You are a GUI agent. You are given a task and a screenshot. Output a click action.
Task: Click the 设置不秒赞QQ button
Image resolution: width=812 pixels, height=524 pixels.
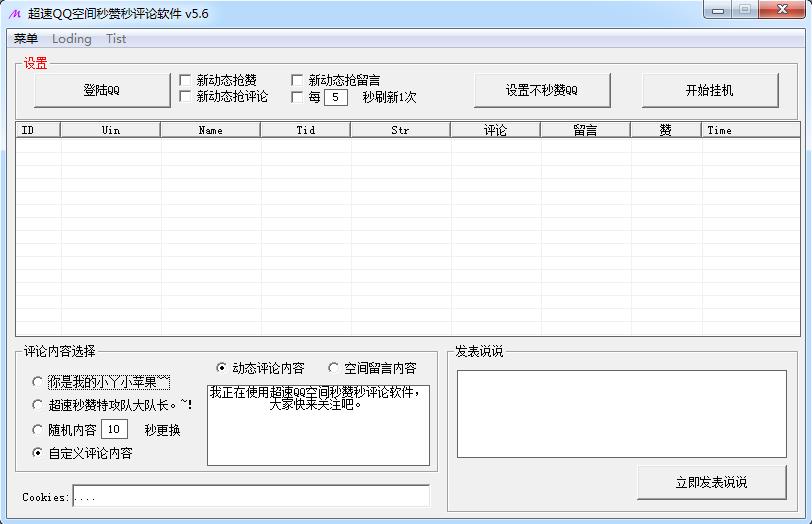(x=541, y=90)
